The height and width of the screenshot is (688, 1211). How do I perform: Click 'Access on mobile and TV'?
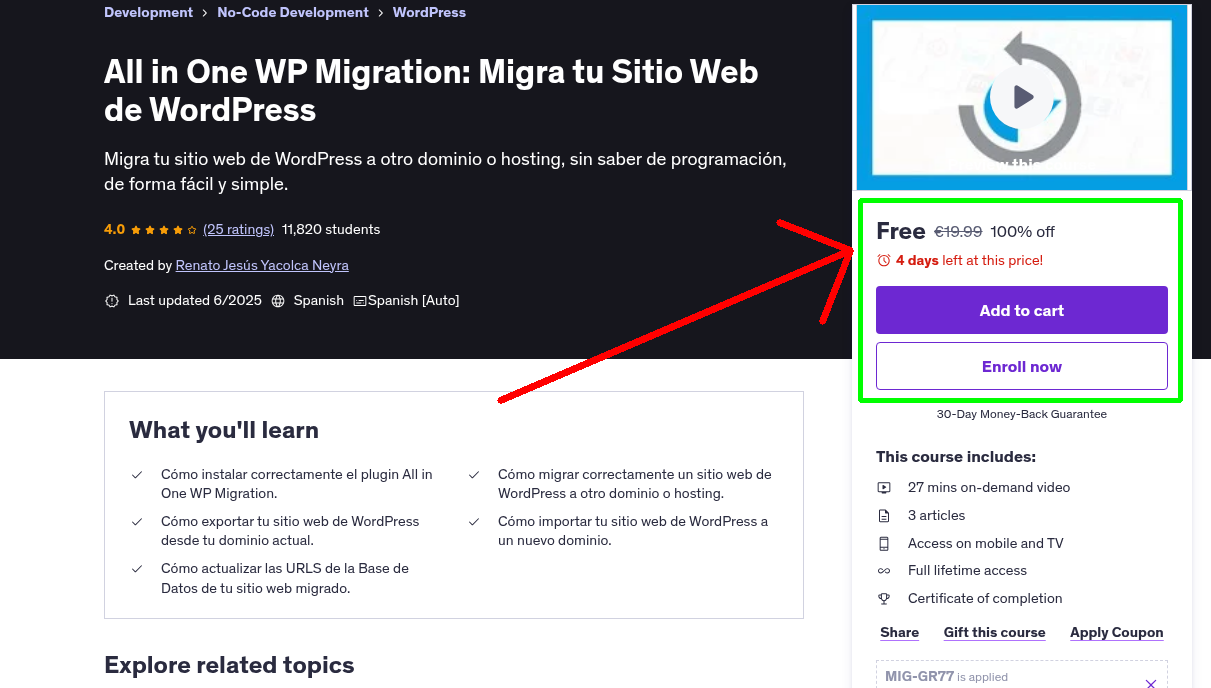pos(986,543)
